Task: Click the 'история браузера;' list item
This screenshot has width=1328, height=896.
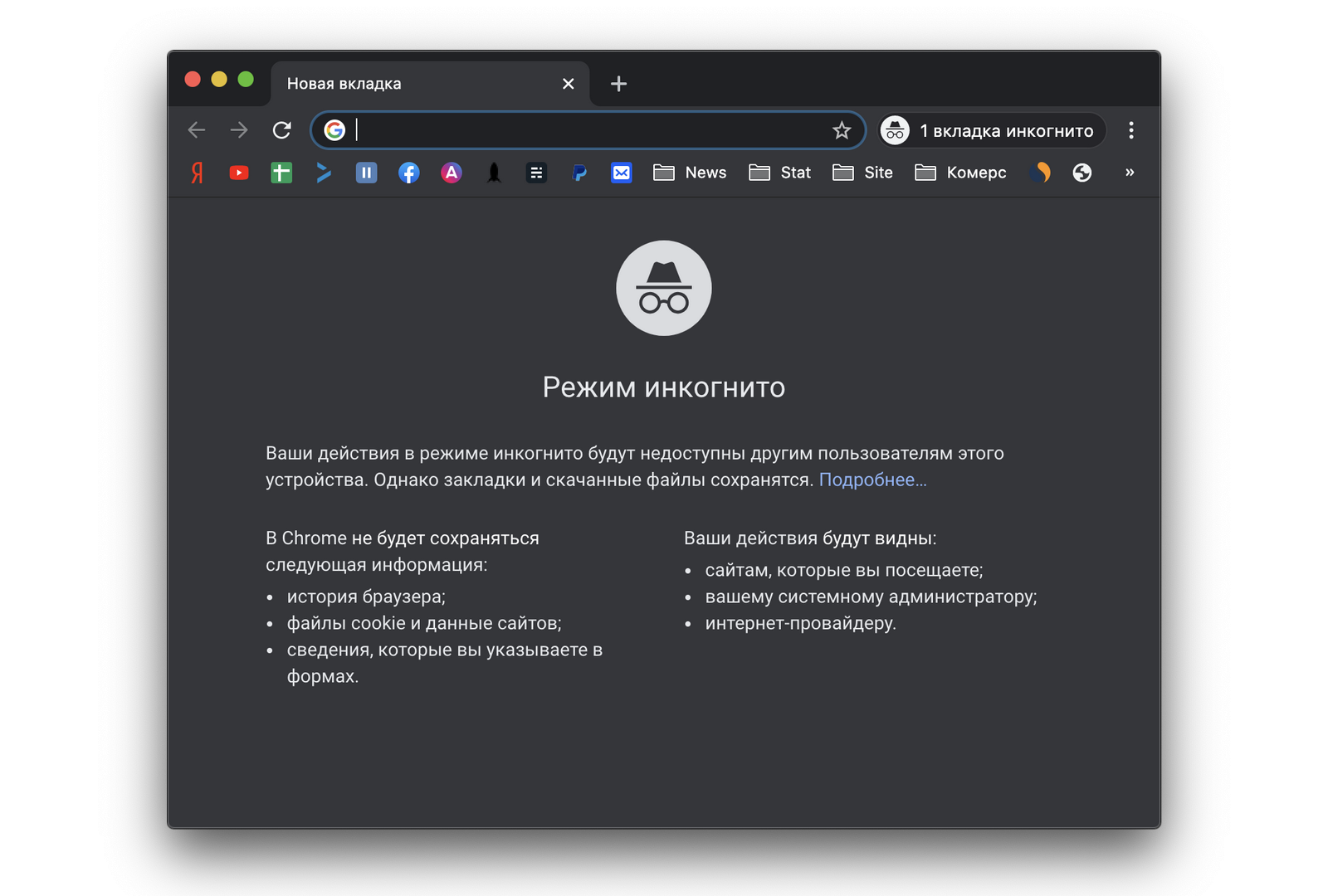Action: (x=366, y=597)
